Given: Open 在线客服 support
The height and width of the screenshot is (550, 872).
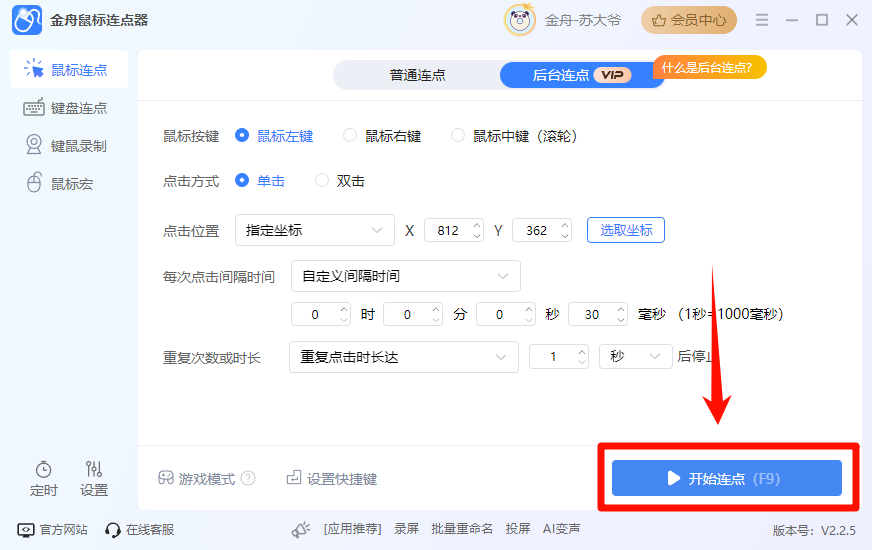Looking at the screenshot, I should pos(140,529).
